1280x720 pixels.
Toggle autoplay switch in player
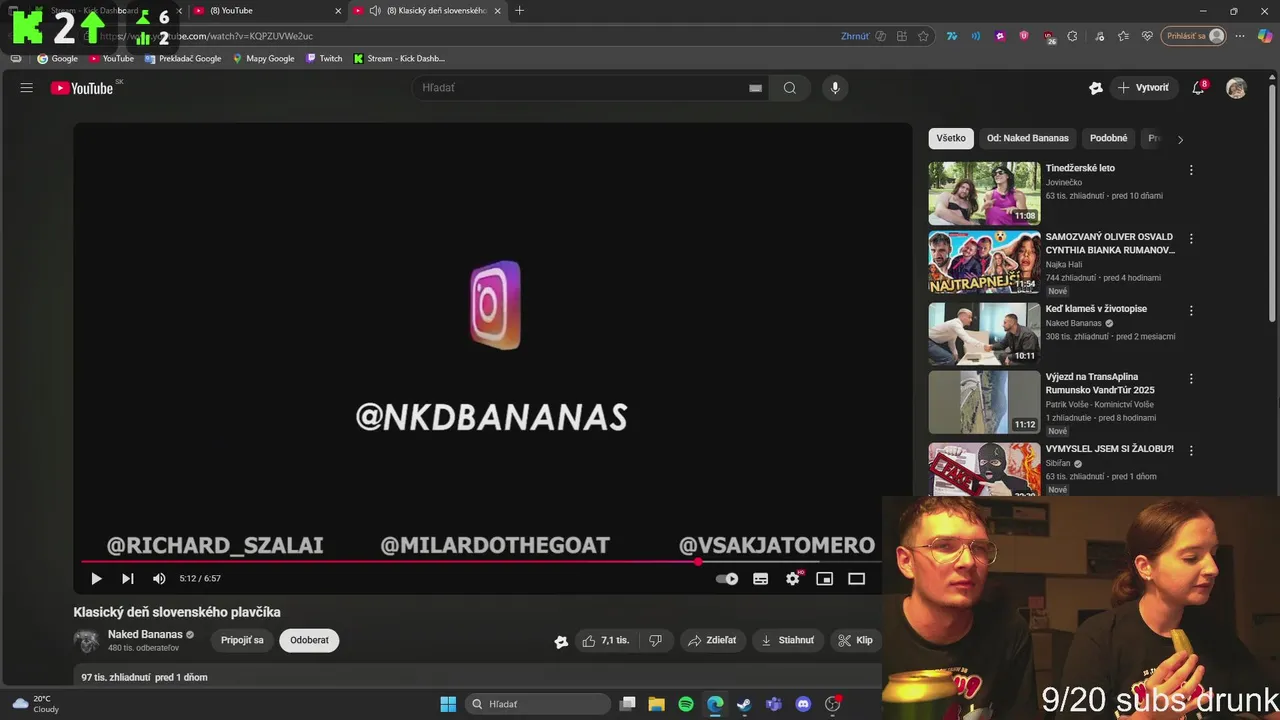[x=727, y=578]
